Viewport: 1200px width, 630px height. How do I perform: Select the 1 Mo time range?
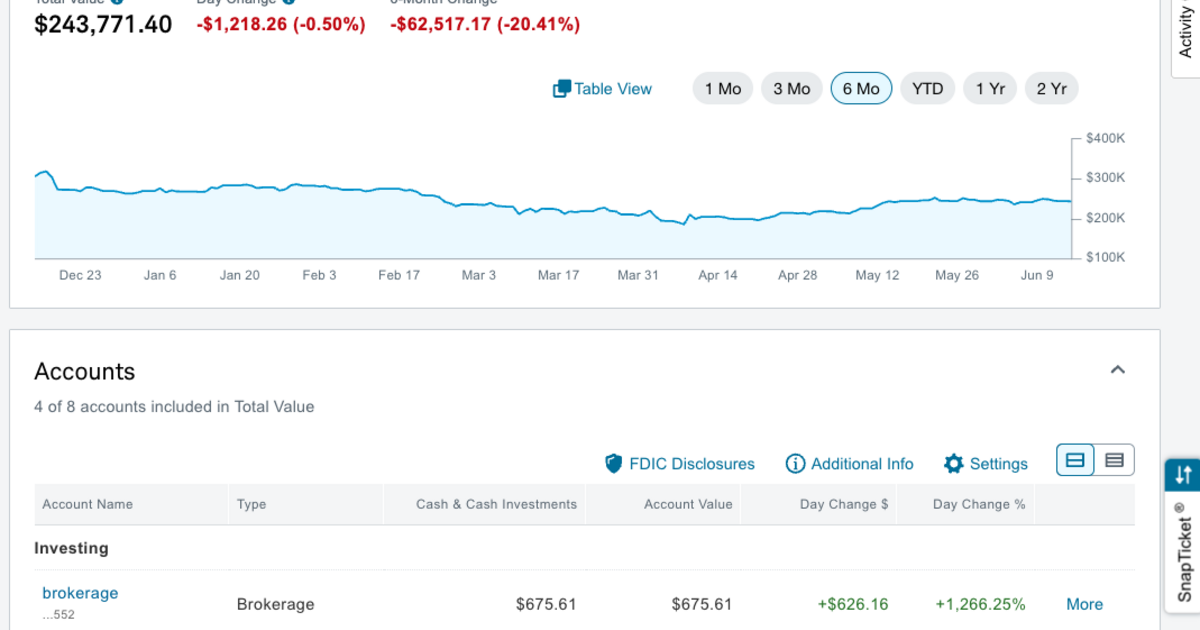tap(722, 88)
